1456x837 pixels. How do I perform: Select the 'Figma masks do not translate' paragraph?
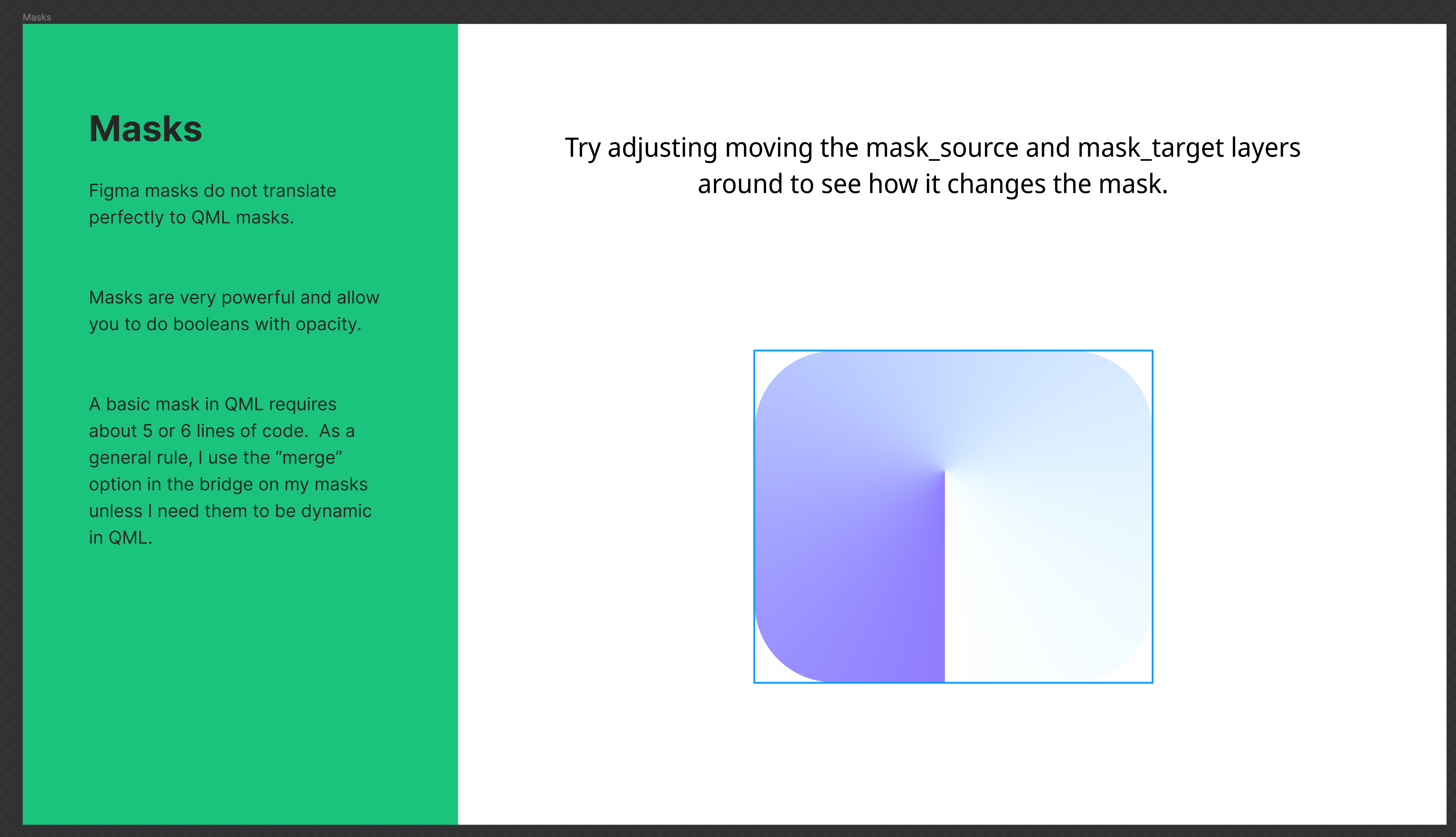tap(212, 204)
